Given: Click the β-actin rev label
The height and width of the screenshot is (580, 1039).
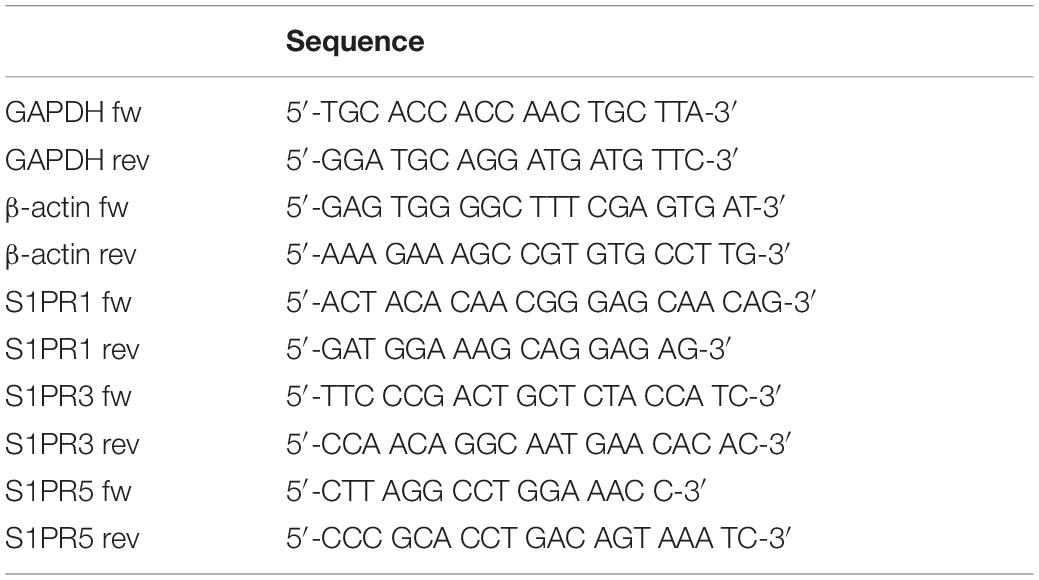Looking at the screenshot, I should point(71,255).
